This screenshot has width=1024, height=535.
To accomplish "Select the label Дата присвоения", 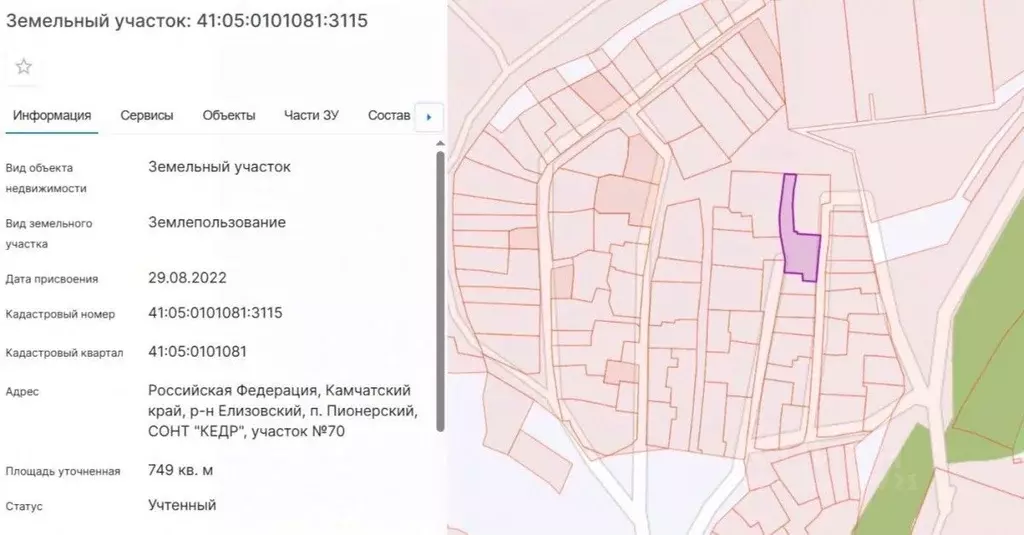I will click(x=52, y=279).
